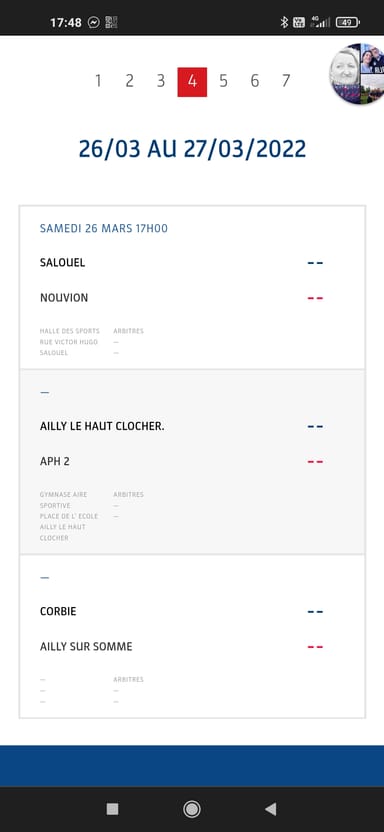Tap the Android back triangle button
Screen dimensions: 384x832
[x=270, y=809]
